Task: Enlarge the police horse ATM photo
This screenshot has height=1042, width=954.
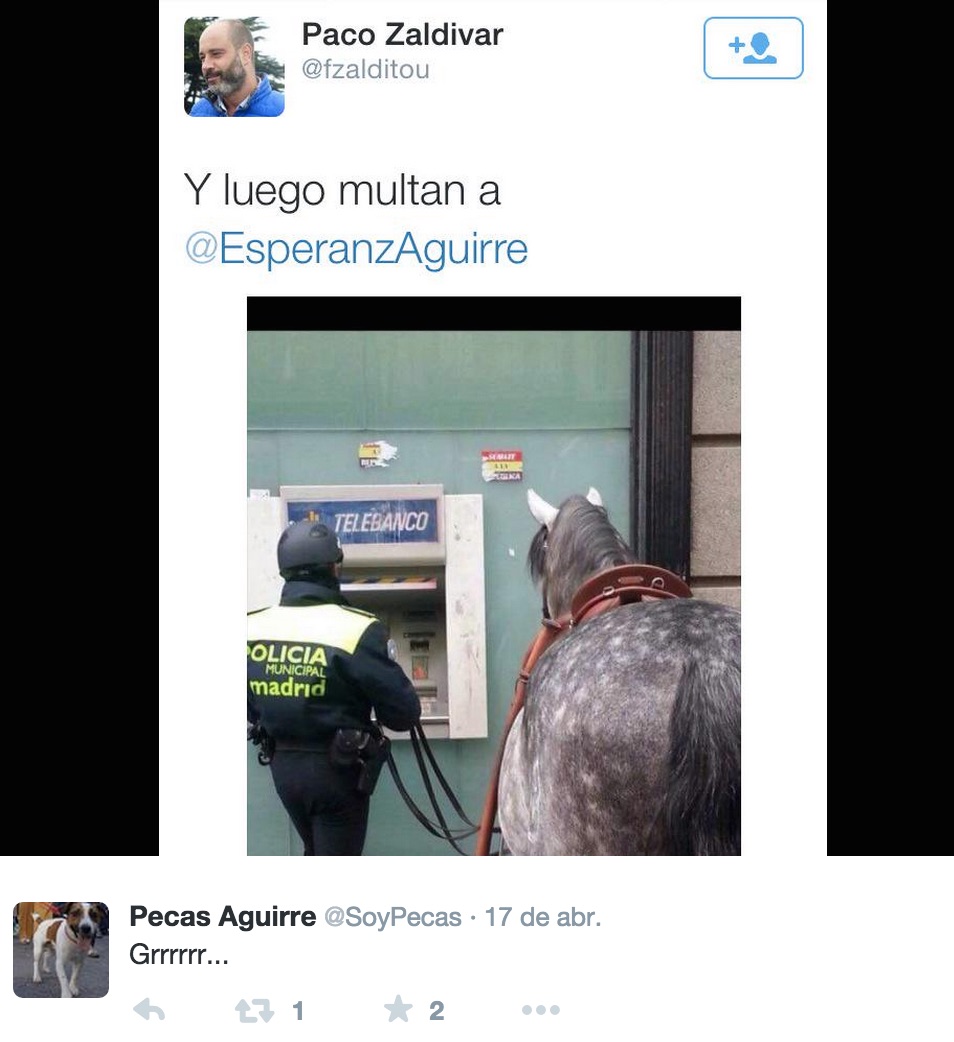Action: (494, 575)
